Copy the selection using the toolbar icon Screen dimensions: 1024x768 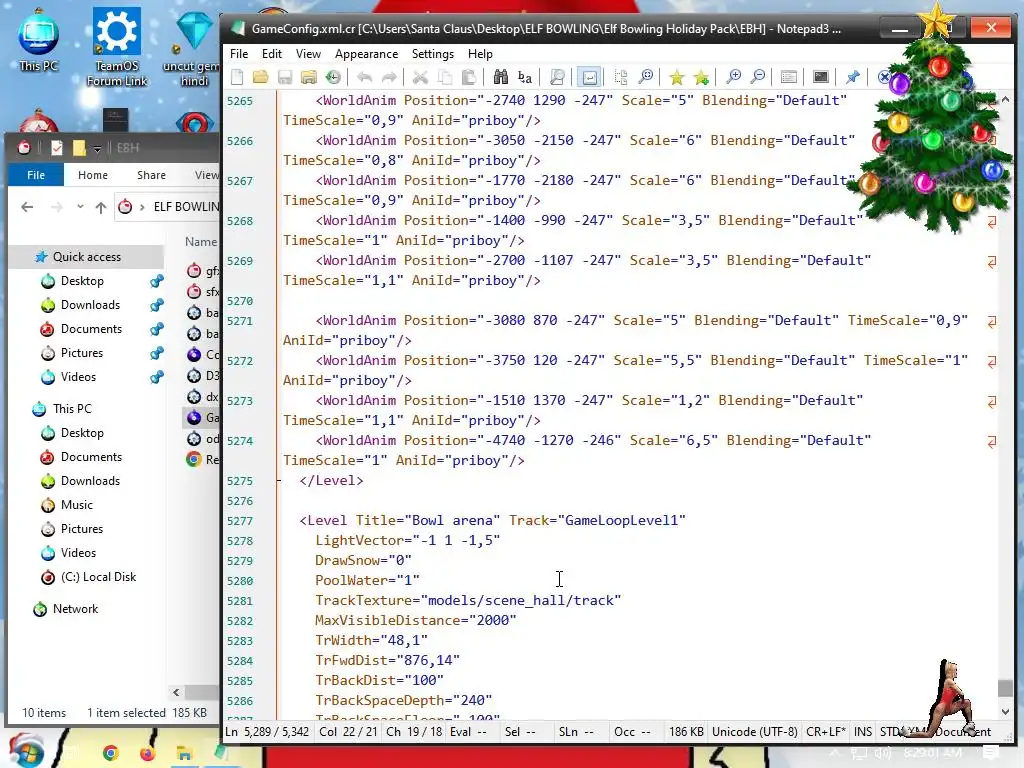[x=444, y=78]
